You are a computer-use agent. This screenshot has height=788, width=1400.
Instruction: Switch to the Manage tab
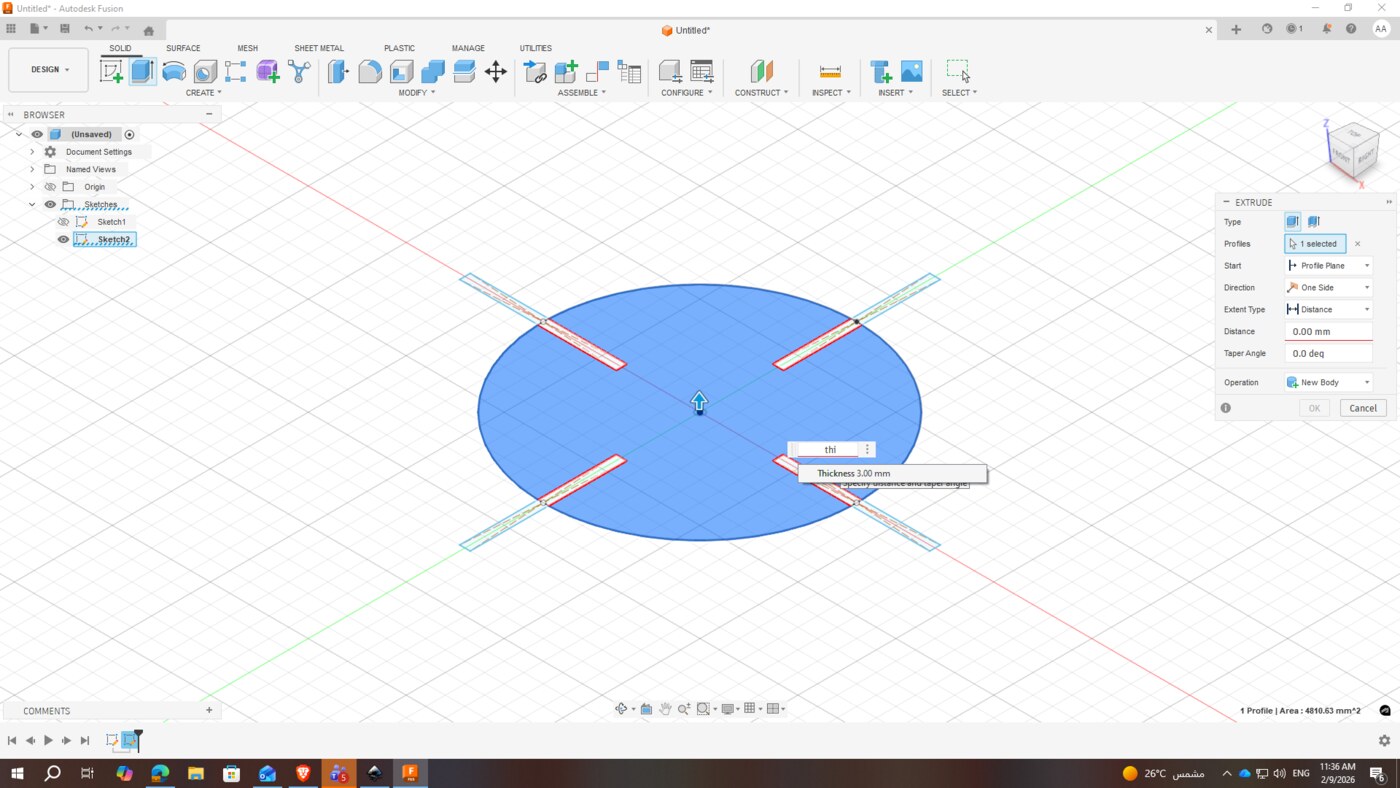tap(468, 48)
